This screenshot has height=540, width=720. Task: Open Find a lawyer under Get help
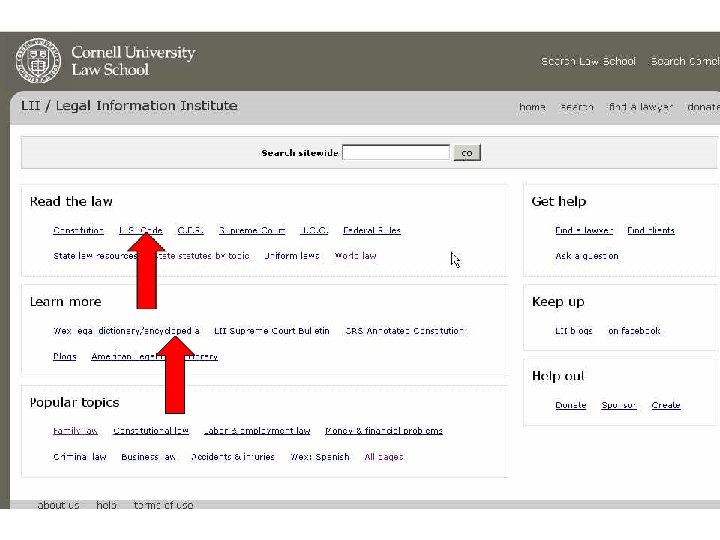point(584,230)
